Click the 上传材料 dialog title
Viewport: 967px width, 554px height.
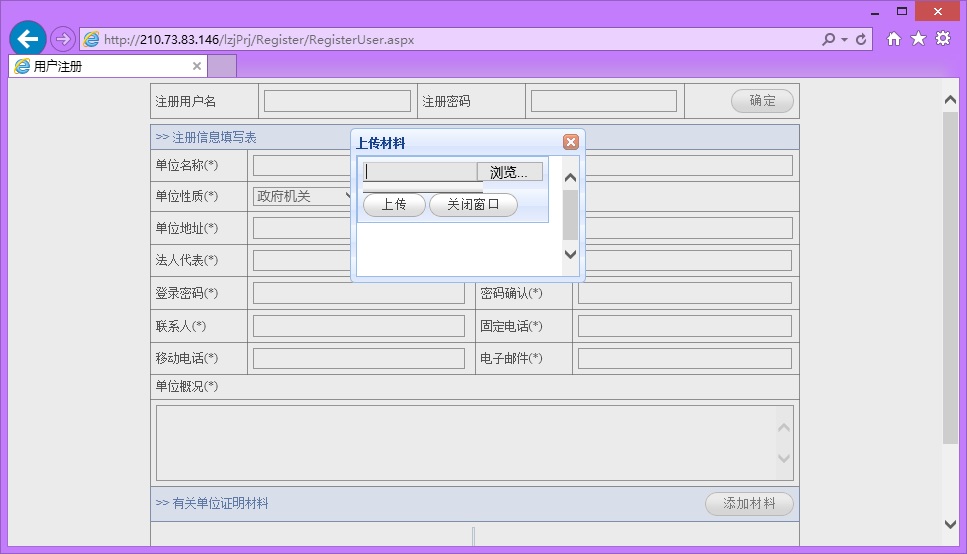pyautogui.click(x=381, y=143)
